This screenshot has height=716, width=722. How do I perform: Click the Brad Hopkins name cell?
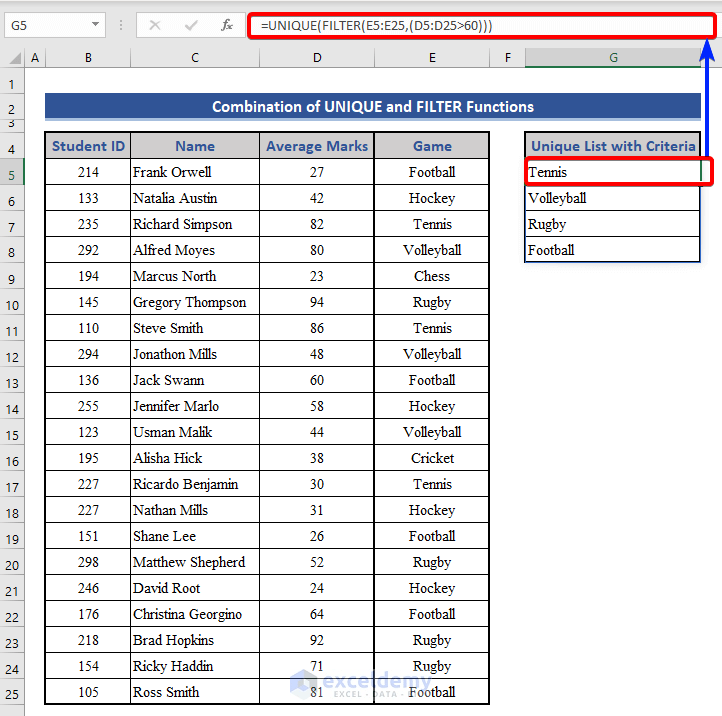click(x=195, y=640)
